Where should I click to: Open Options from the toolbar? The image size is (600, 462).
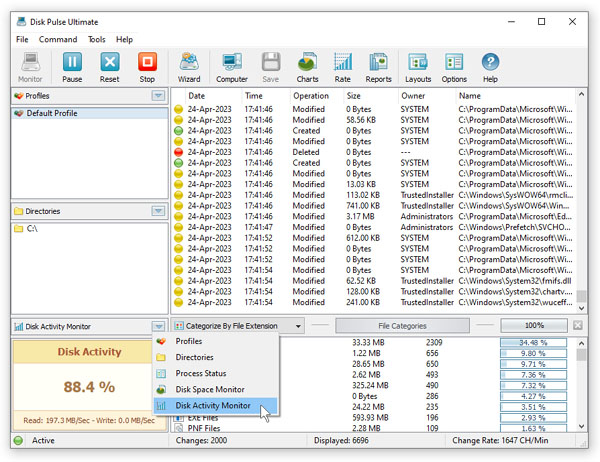pyautogui.click(x=454, y=67)
